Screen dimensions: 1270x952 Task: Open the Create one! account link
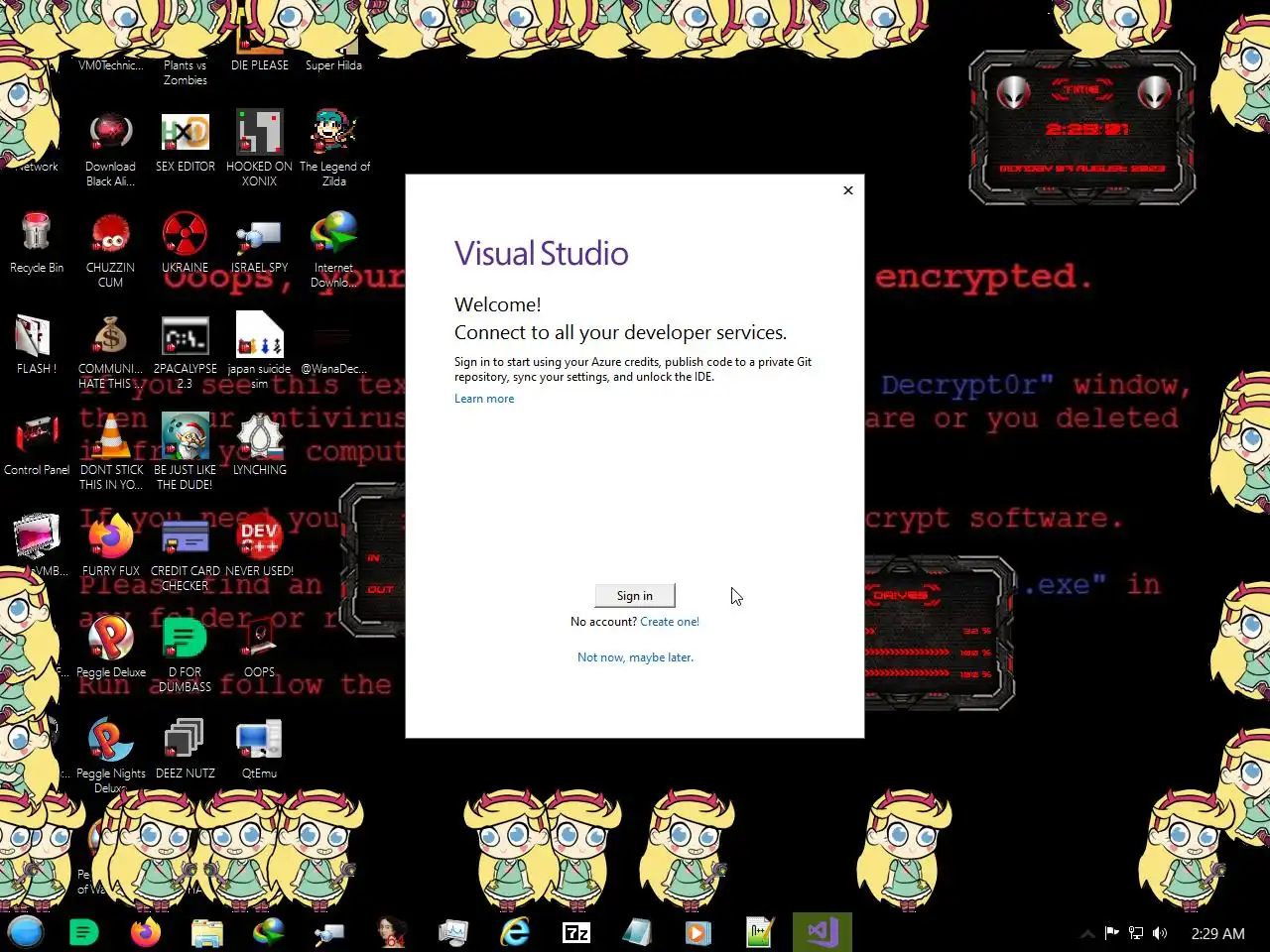pos(670,622)
